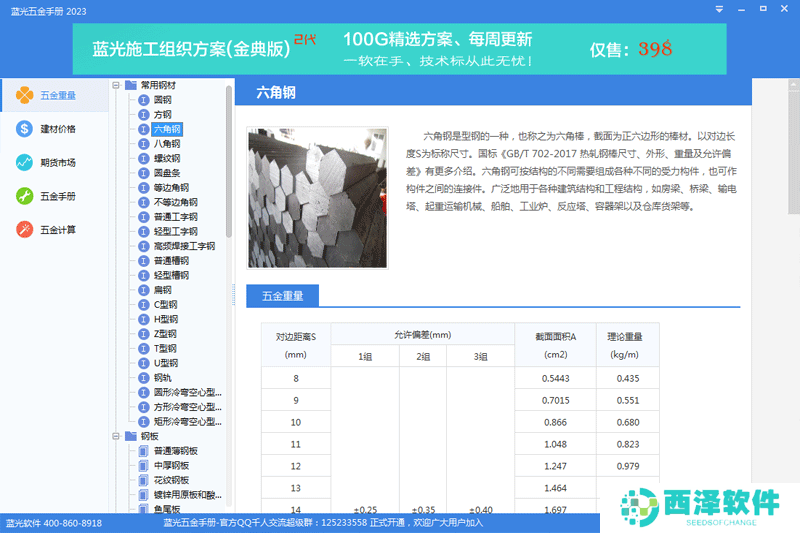
Task: Open the 五金重量 sidebar section
Action: 55,95
